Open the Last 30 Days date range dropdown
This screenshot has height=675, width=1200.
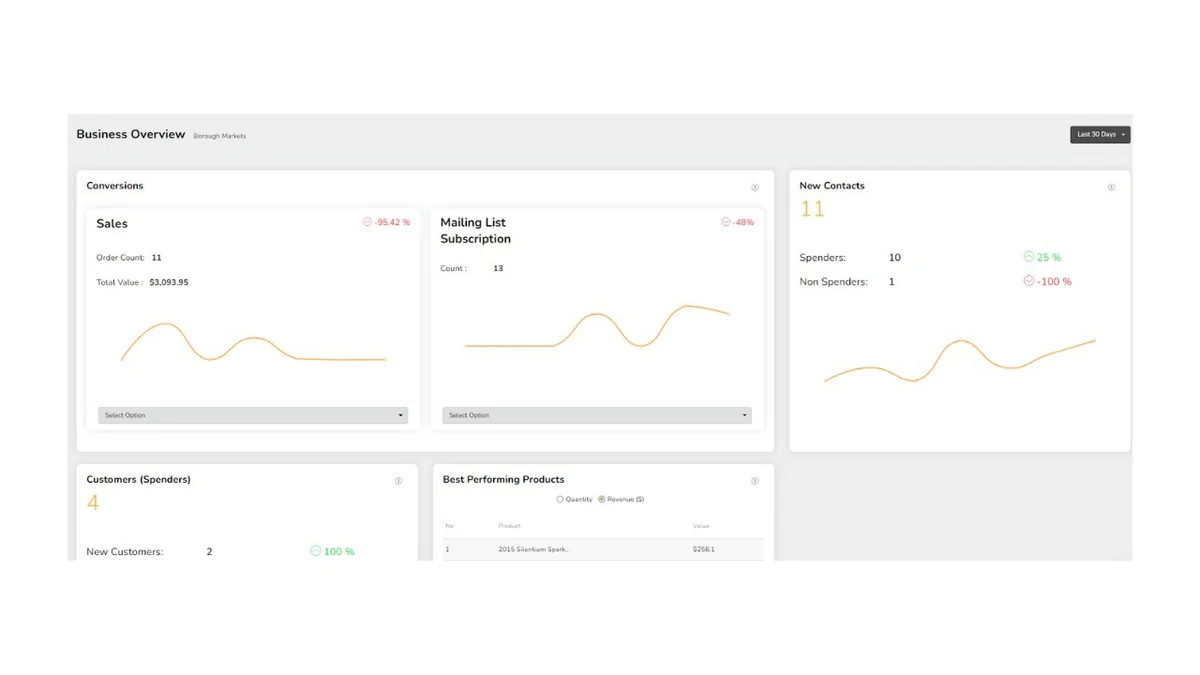1100,134
